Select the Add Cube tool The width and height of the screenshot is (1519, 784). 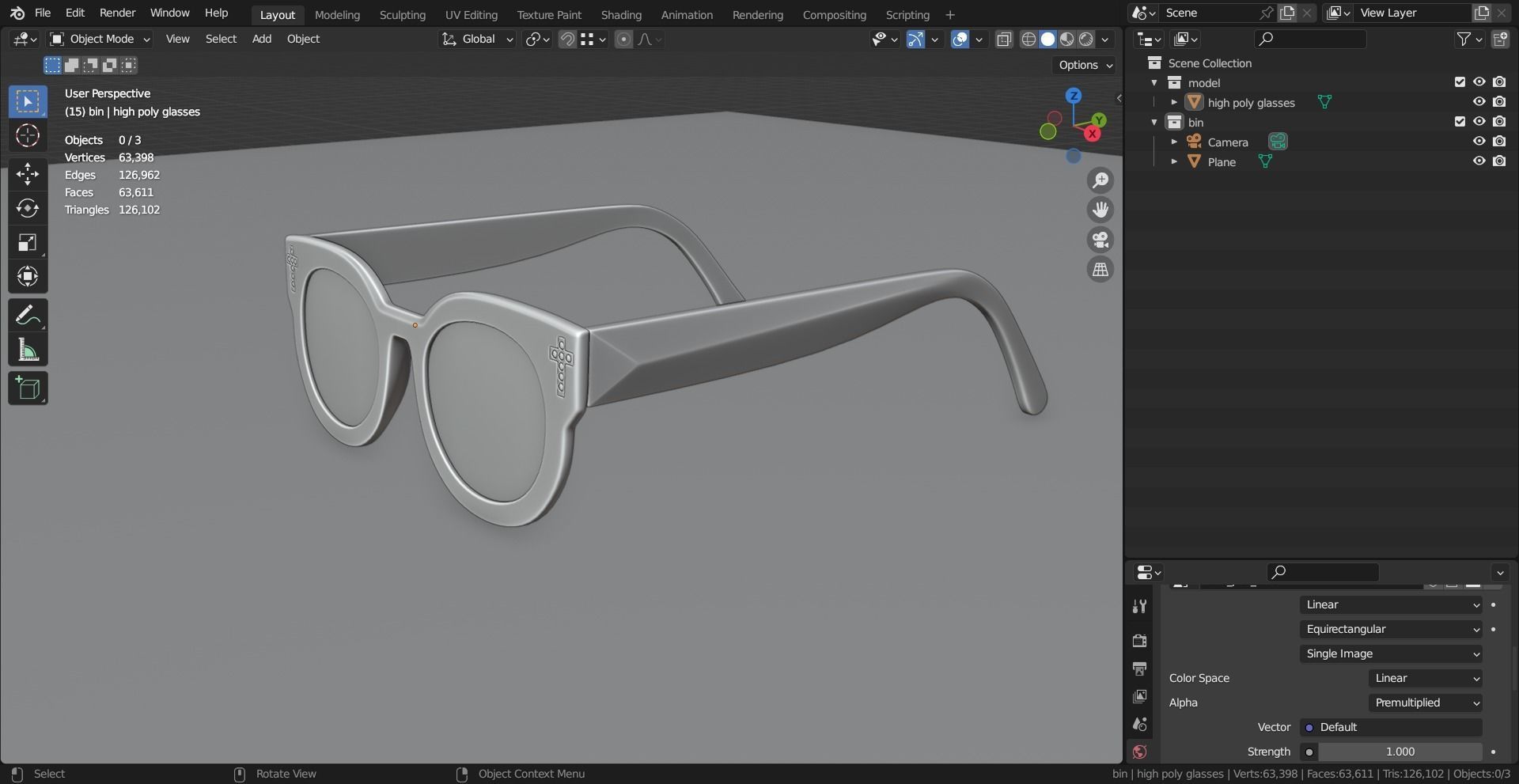(x=28, y=388)
